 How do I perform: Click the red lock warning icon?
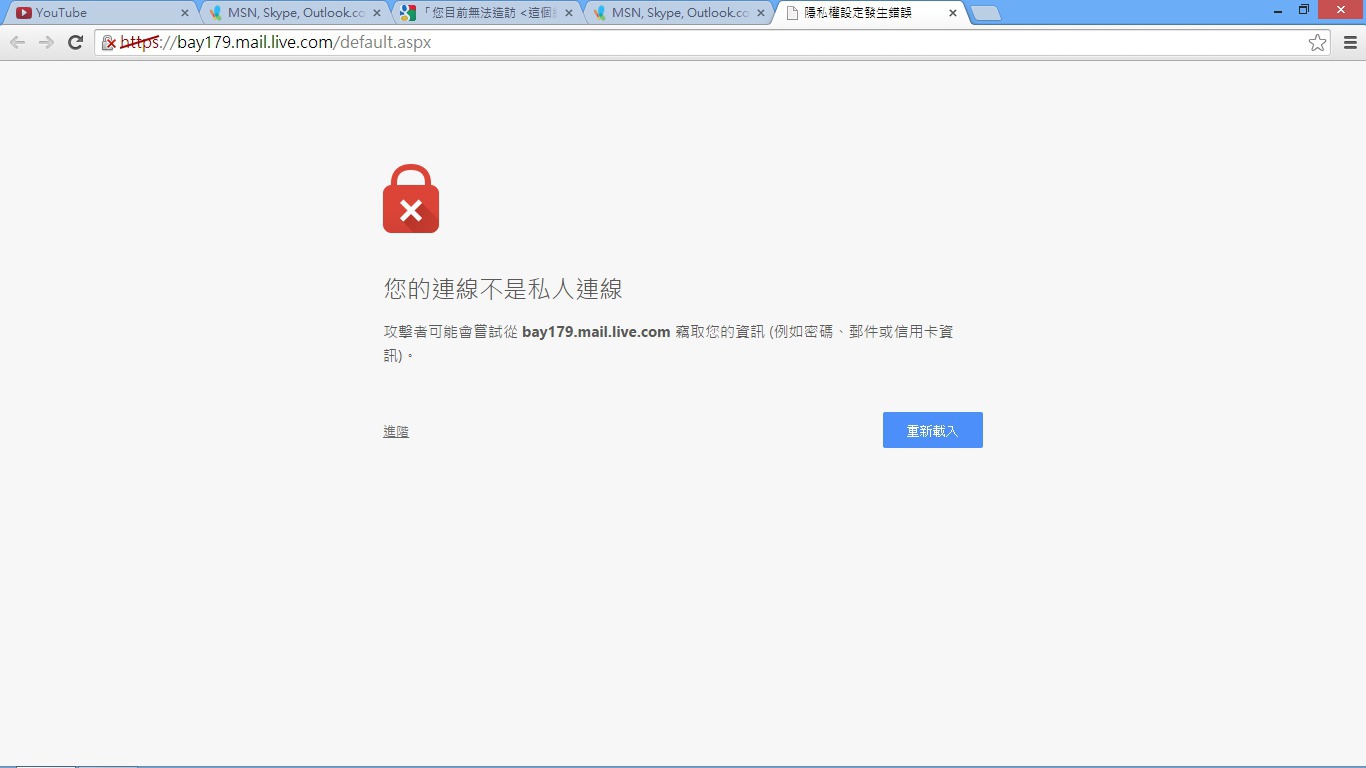411,199
